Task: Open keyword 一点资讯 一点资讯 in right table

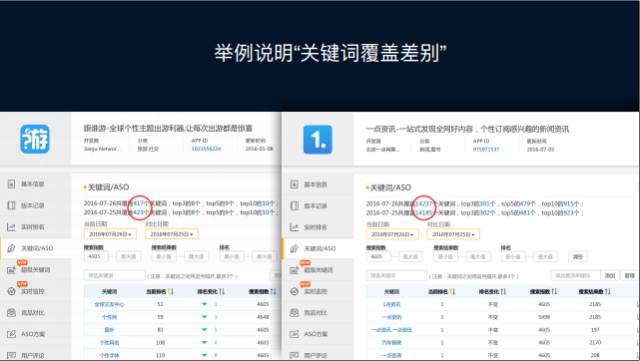Action: [x=391, y=330]
